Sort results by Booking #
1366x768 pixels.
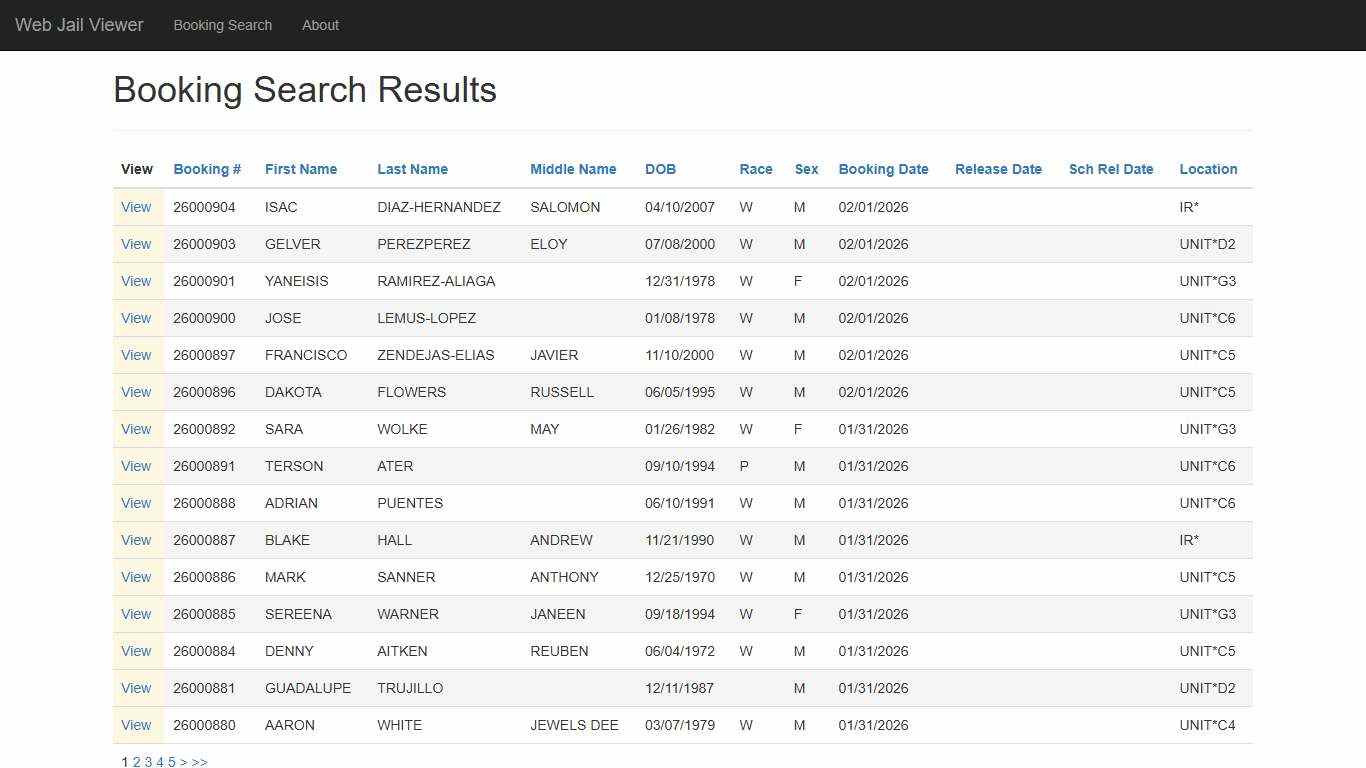tap(206, 169)
